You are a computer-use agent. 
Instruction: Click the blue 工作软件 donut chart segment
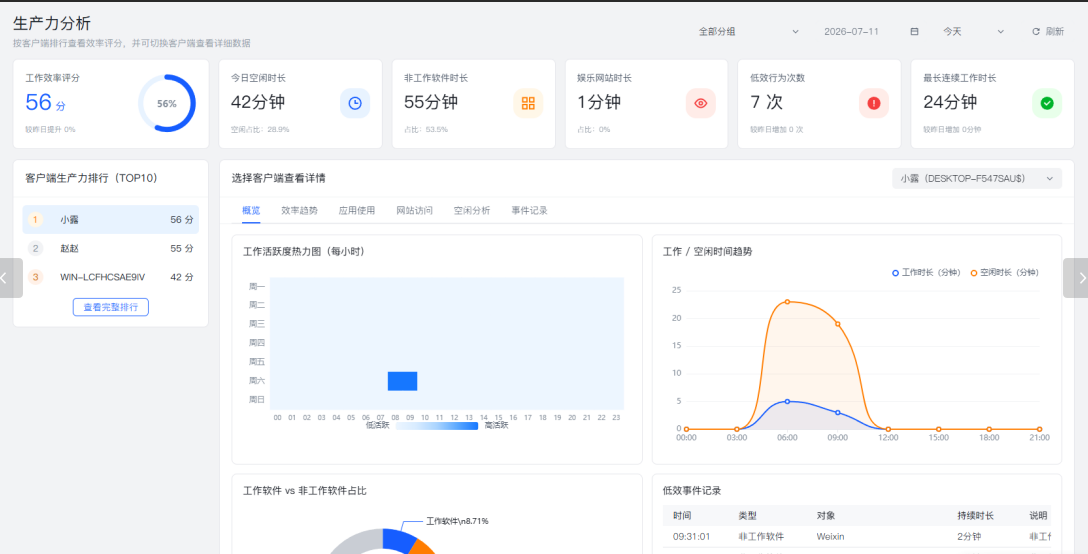(x=397, y=539)
